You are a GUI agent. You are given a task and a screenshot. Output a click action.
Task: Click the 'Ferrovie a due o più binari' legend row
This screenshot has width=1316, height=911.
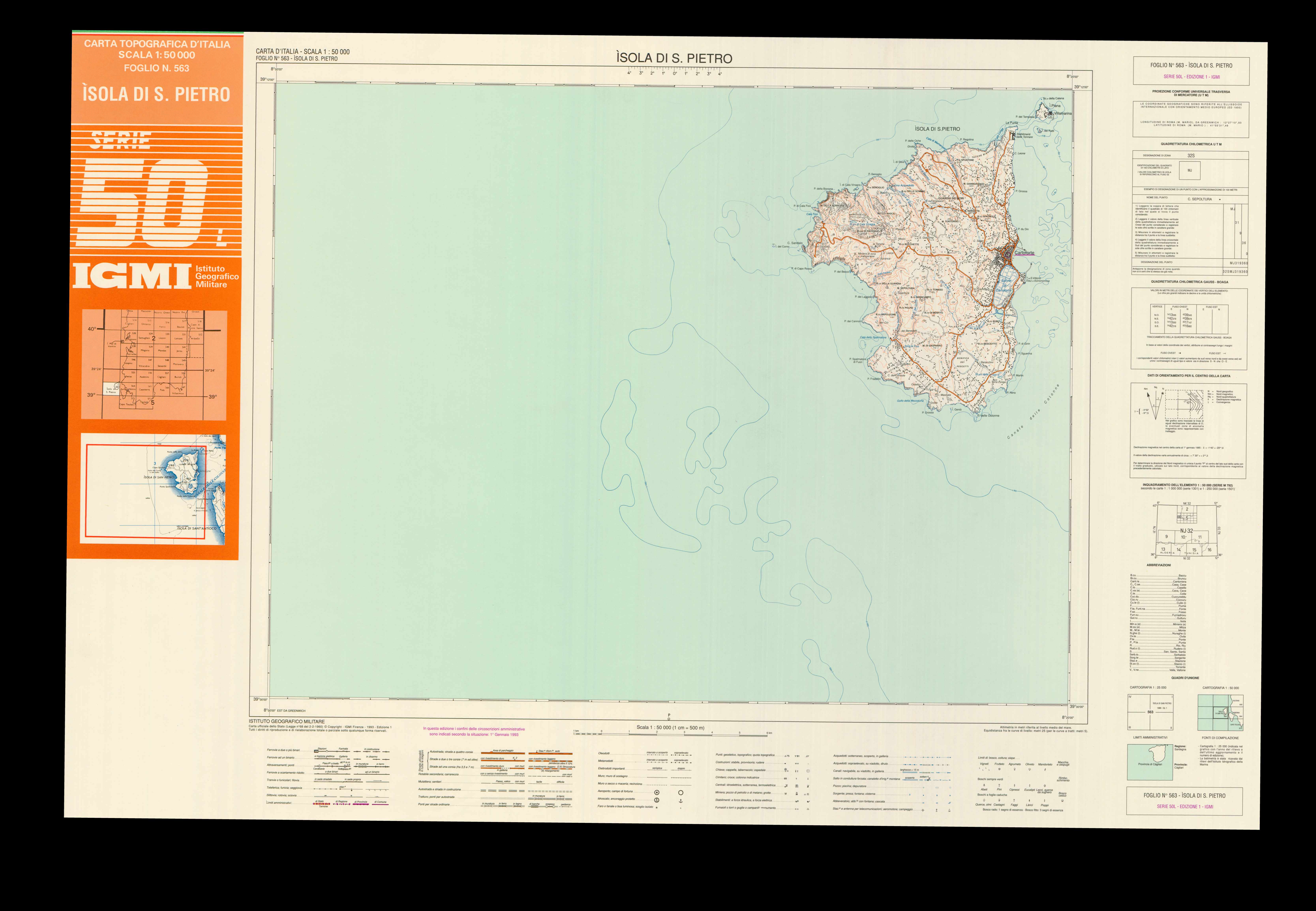click(x=328, y=750)
